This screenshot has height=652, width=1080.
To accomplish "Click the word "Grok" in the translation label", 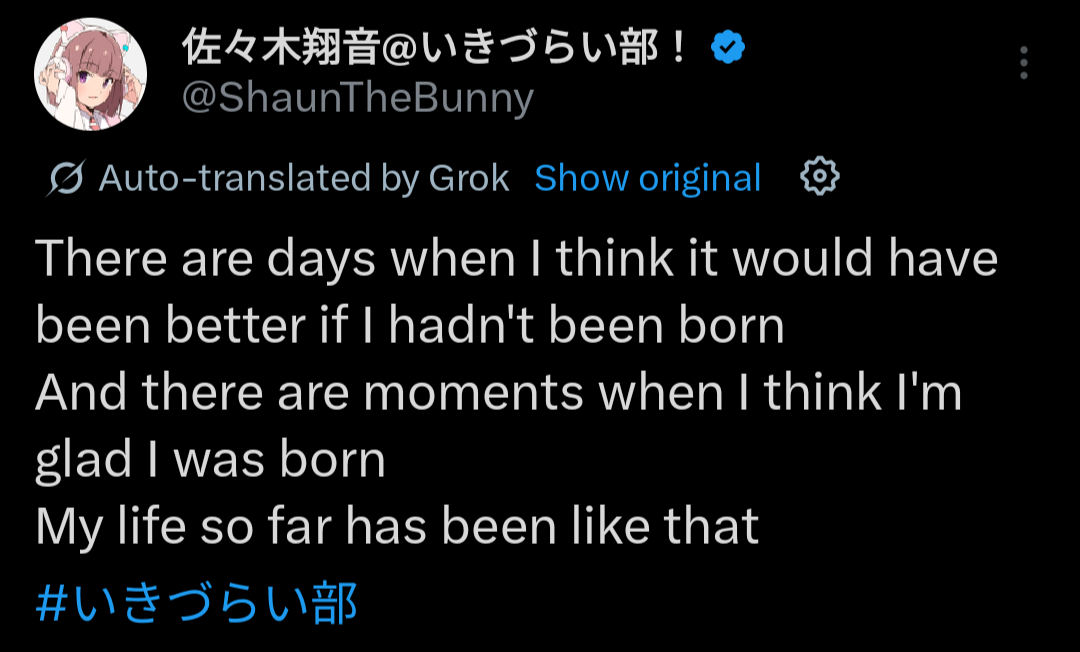I will click(468, 178).
